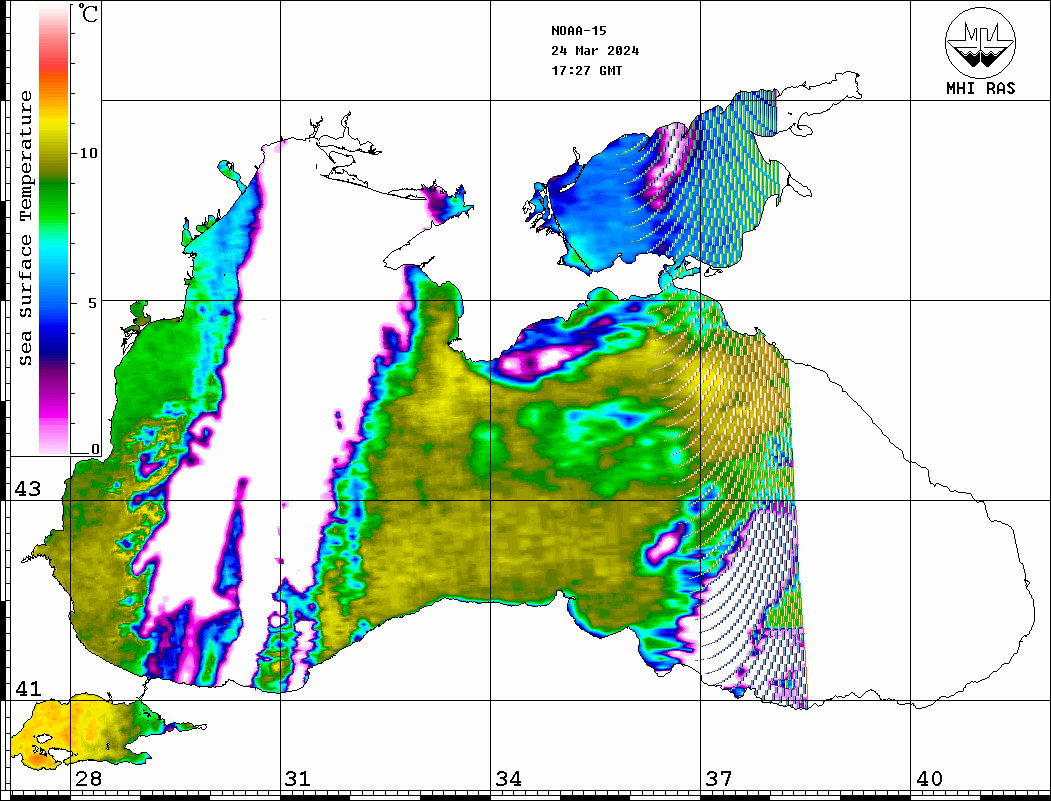Click the MHI RAS logo emblem

[x=980, y=42]
